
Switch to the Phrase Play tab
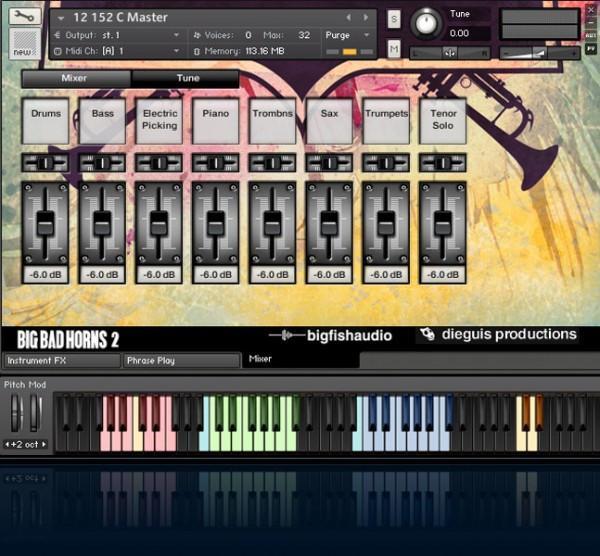point(180,360)
